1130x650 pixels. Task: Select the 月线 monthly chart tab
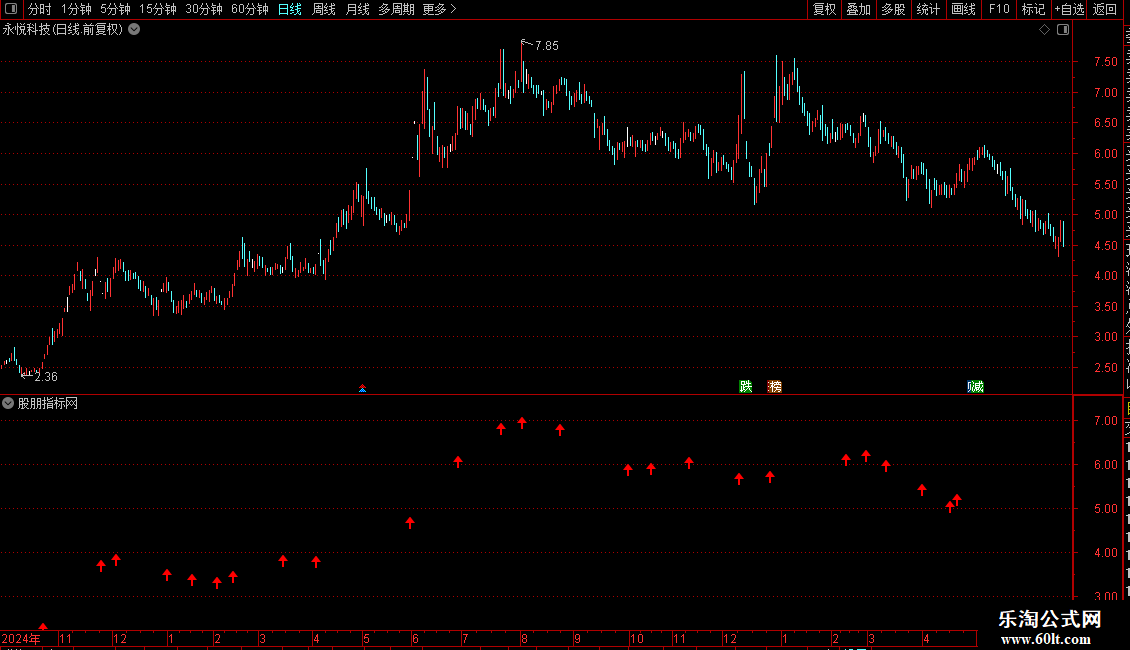pos(357,9)
